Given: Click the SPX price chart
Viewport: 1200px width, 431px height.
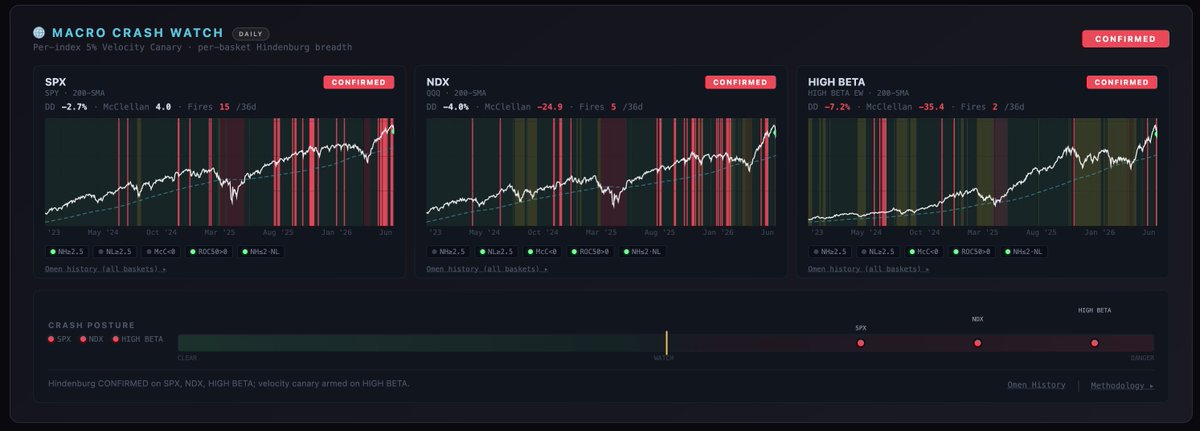Looking at the screenshot, I should tap(220, 173).
